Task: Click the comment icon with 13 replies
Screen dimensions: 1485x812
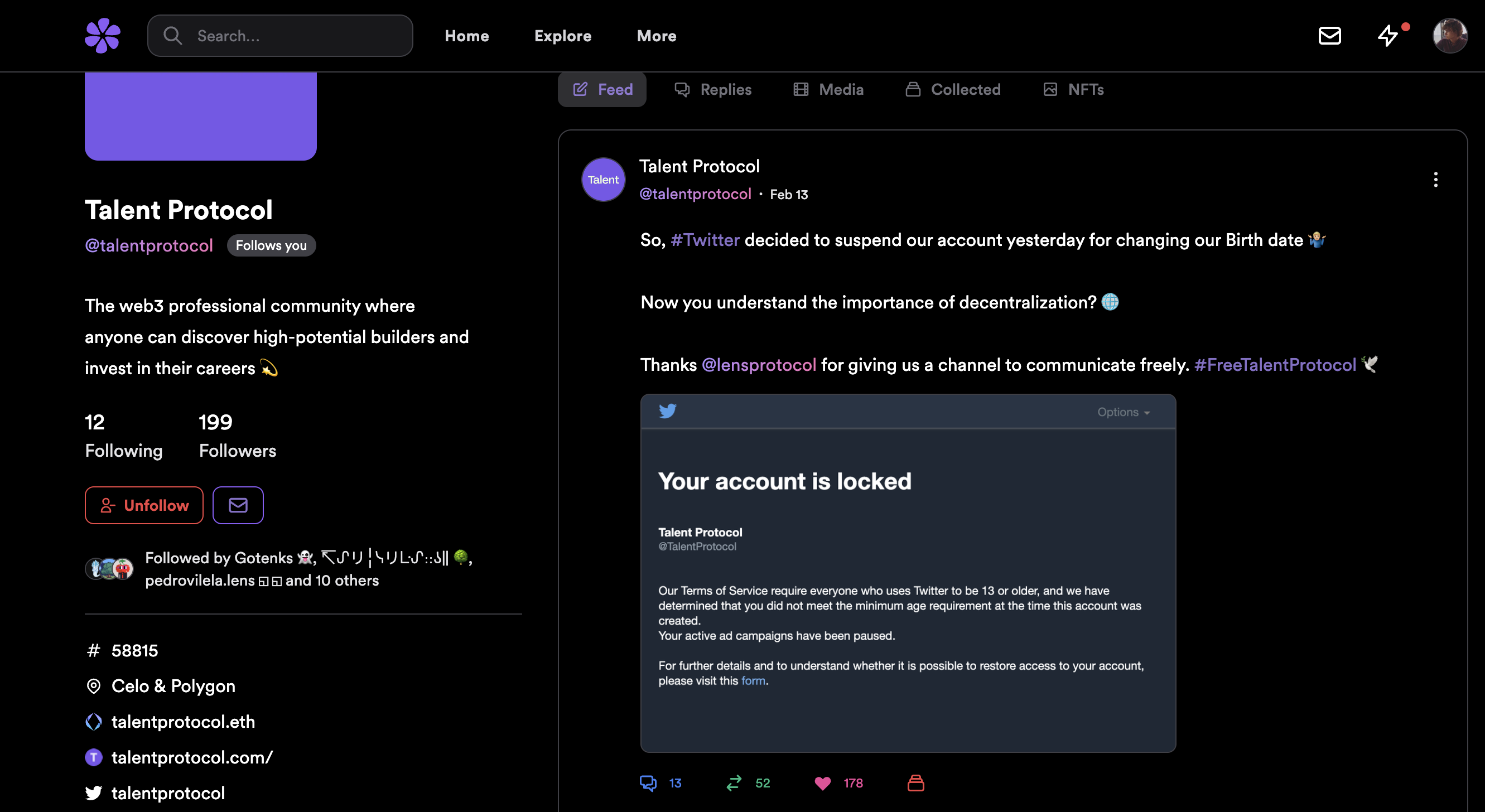Action: [x=648, y=782]
